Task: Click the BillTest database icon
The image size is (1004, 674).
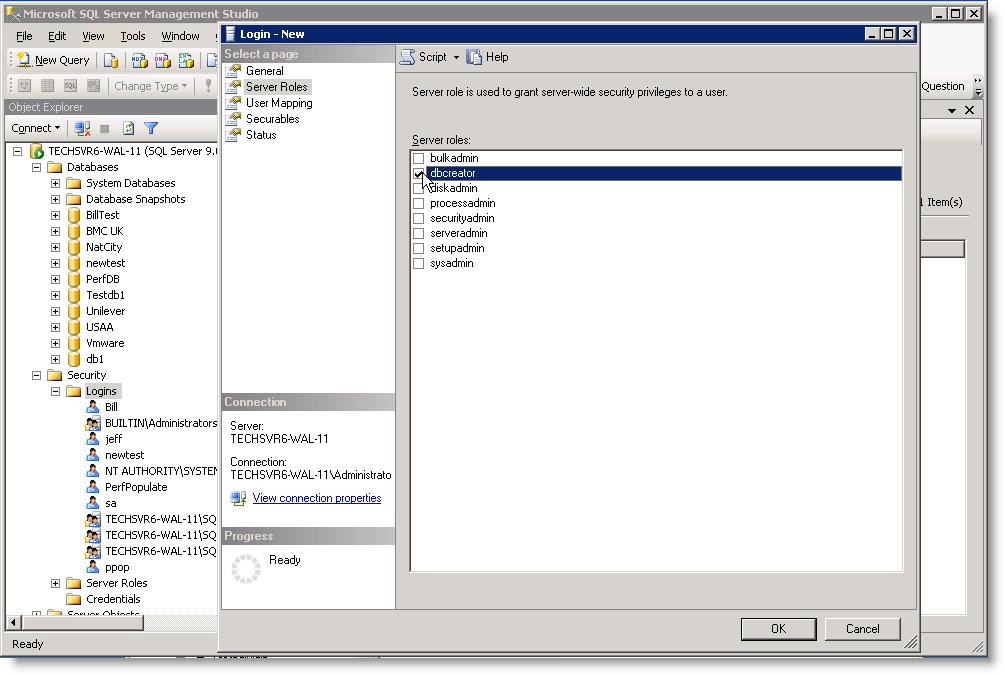Action: pos(74,215)
